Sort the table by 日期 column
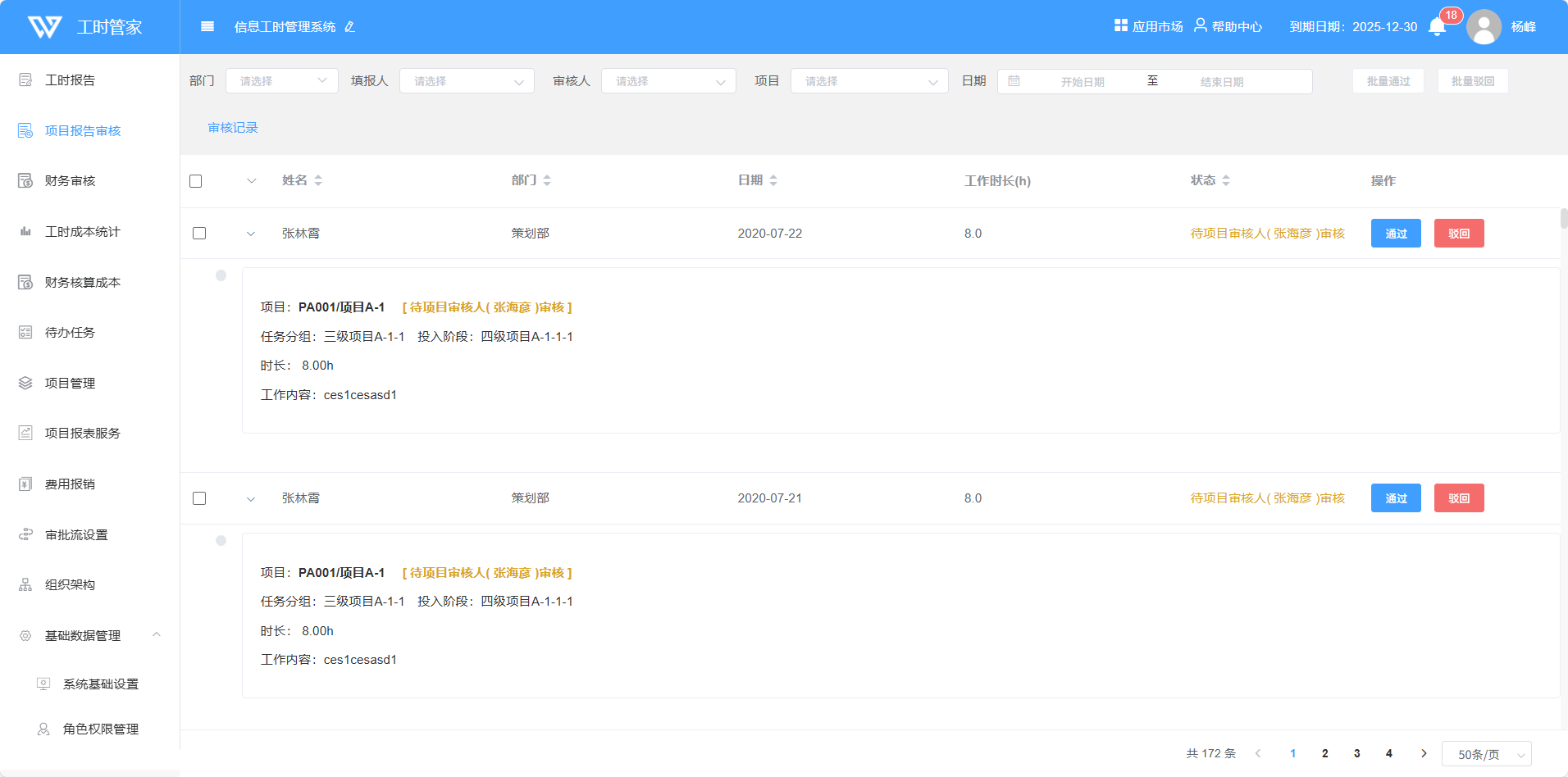This screenshot has height=777, width=1568. click(773, 180)
